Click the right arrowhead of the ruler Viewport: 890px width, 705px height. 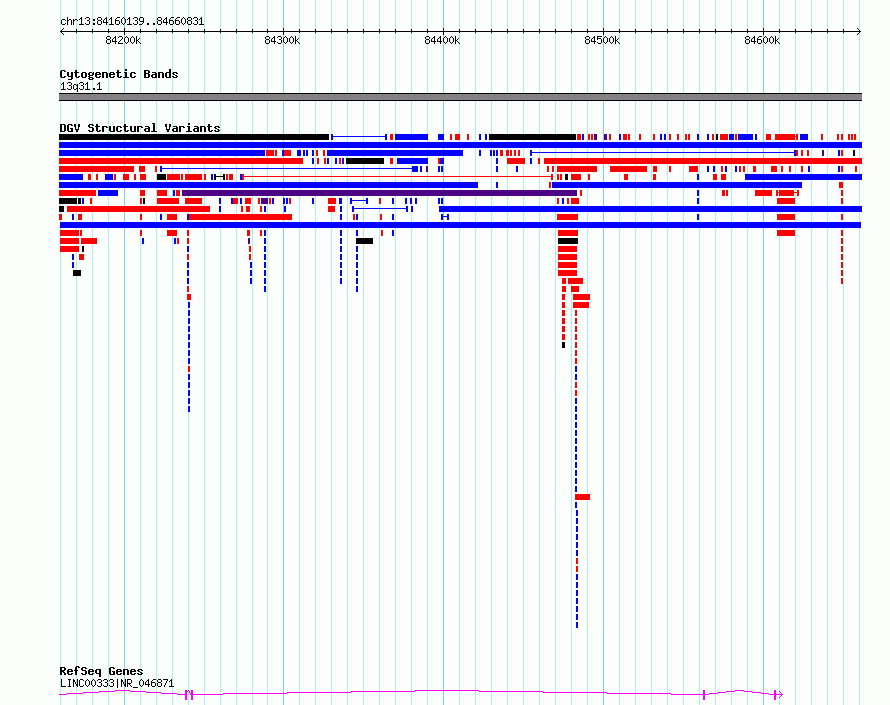click(859, 31)
